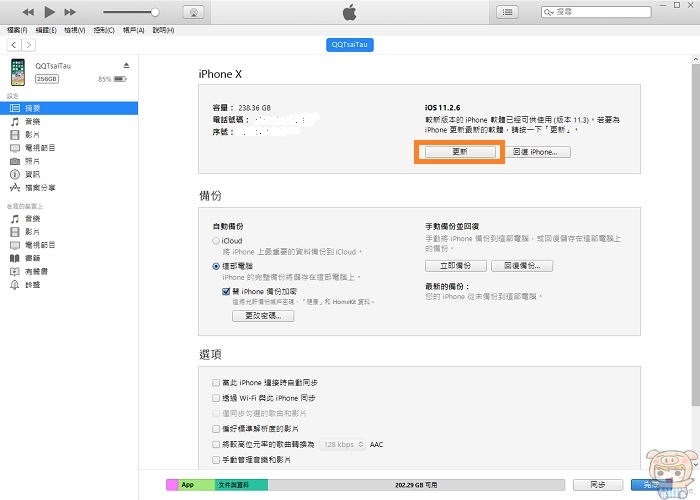Open on-device 影片 film icon

[15, 232]
